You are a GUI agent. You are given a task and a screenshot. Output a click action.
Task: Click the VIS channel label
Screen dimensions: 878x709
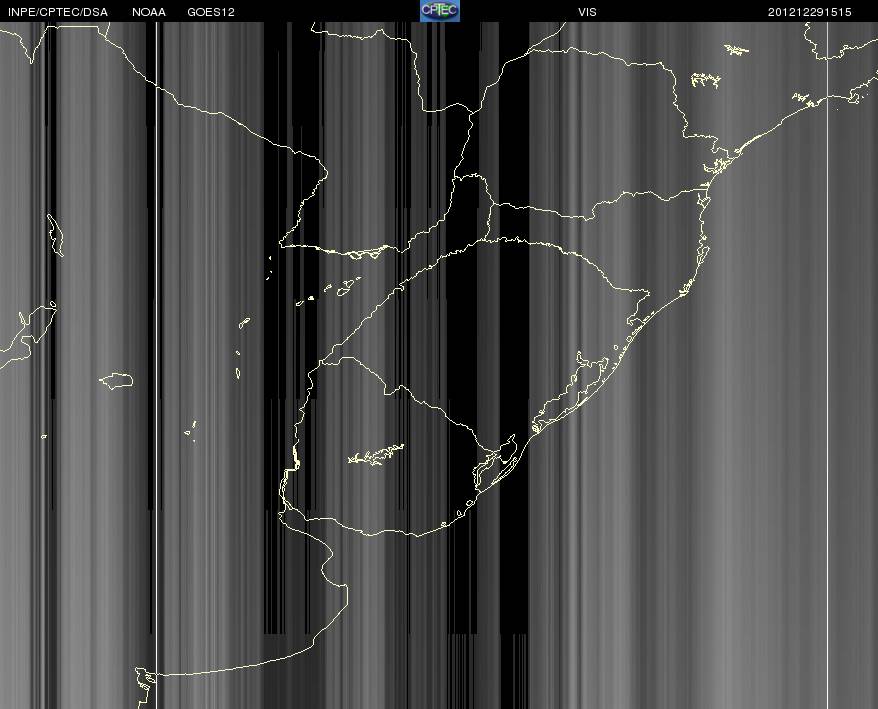587,12
